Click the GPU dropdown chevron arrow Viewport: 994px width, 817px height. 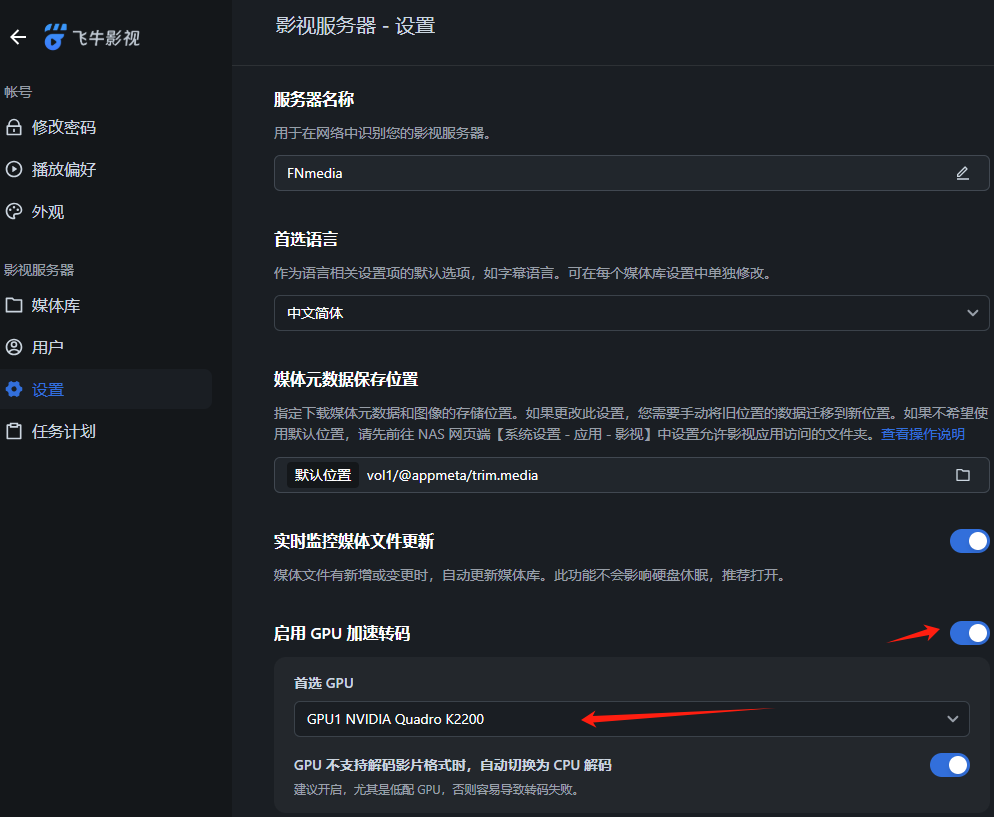pyautogui.click(x=952, y=719)
